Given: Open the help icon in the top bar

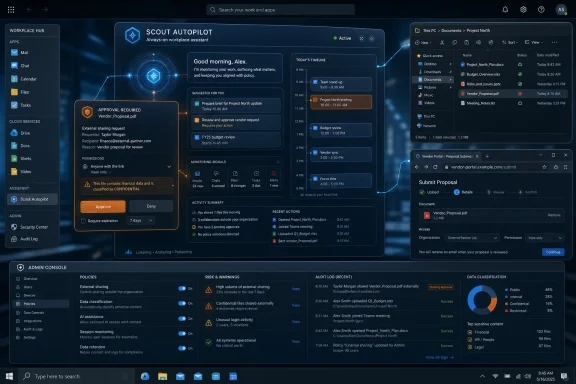Looking at the screenshot, I should (541, 10).
